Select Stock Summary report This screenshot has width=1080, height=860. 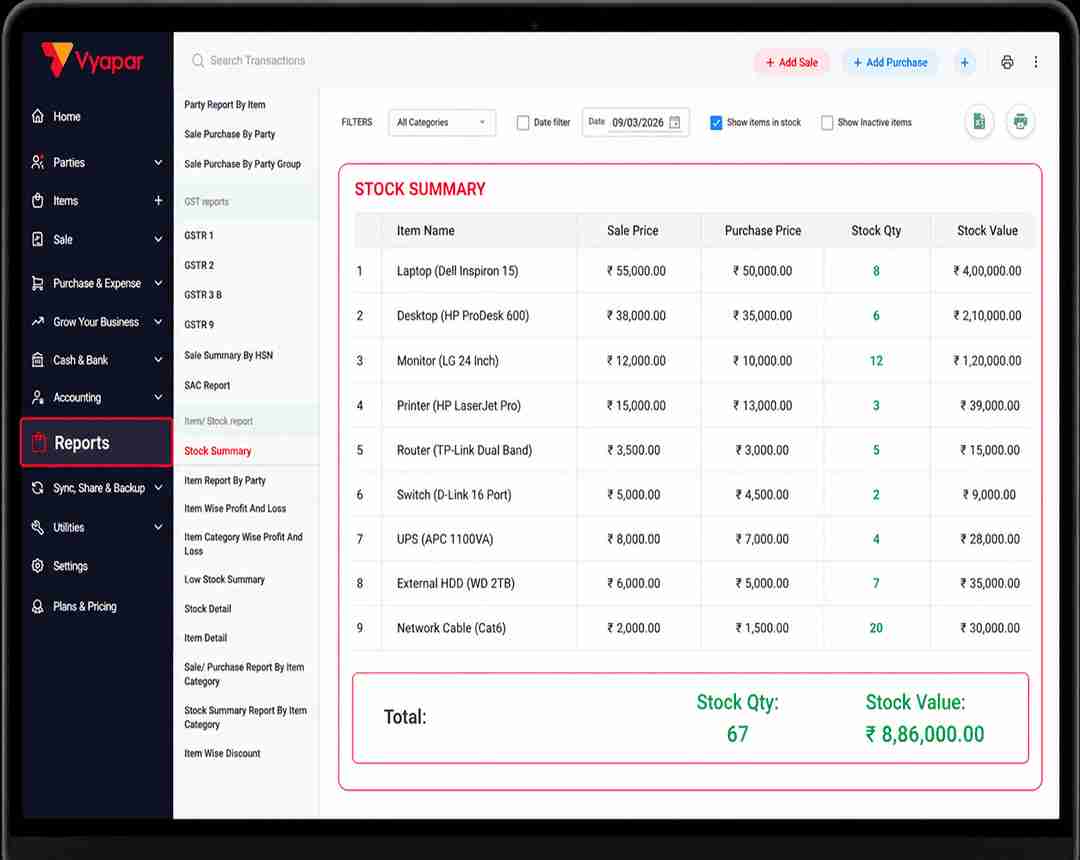click(x=218, y=451)
